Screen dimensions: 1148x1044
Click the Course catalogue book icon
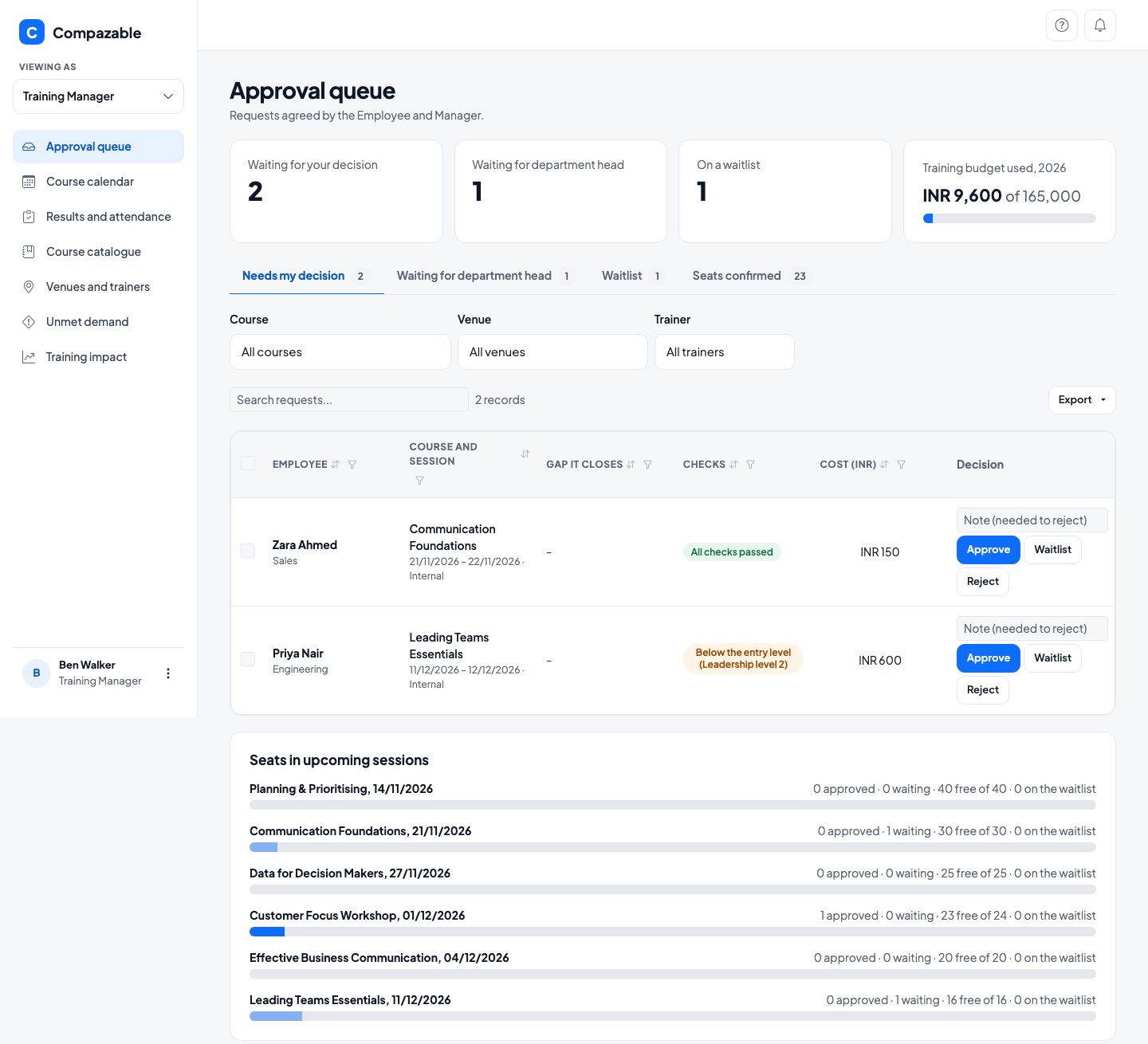(x=29, y=252)
